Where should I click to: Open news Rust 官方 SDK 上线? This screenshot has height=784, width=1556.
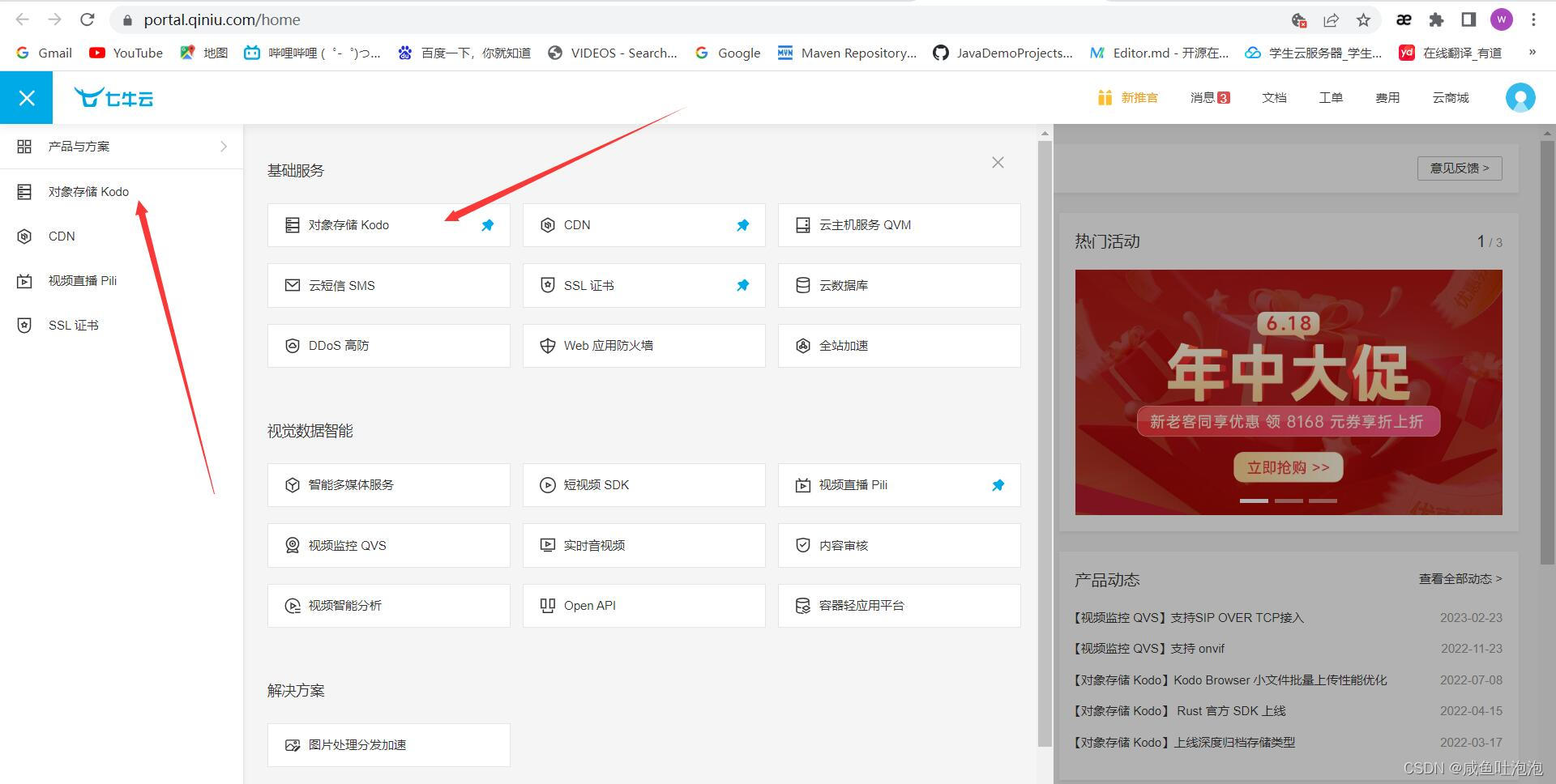coord(1180,711)
